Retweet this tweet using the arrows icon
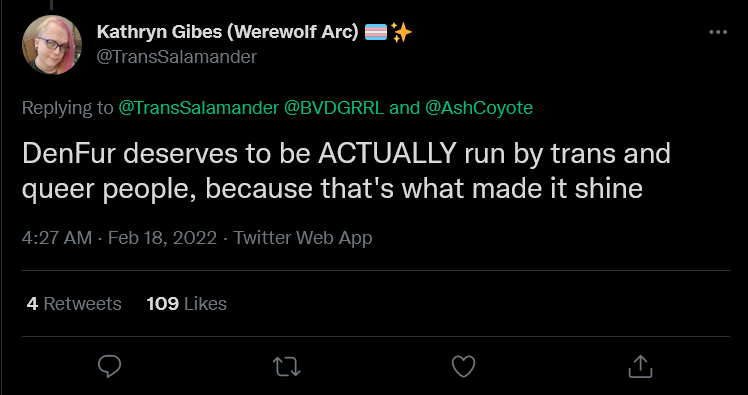The width and height of the screenshot is (748, 395). tap(286, 366)
